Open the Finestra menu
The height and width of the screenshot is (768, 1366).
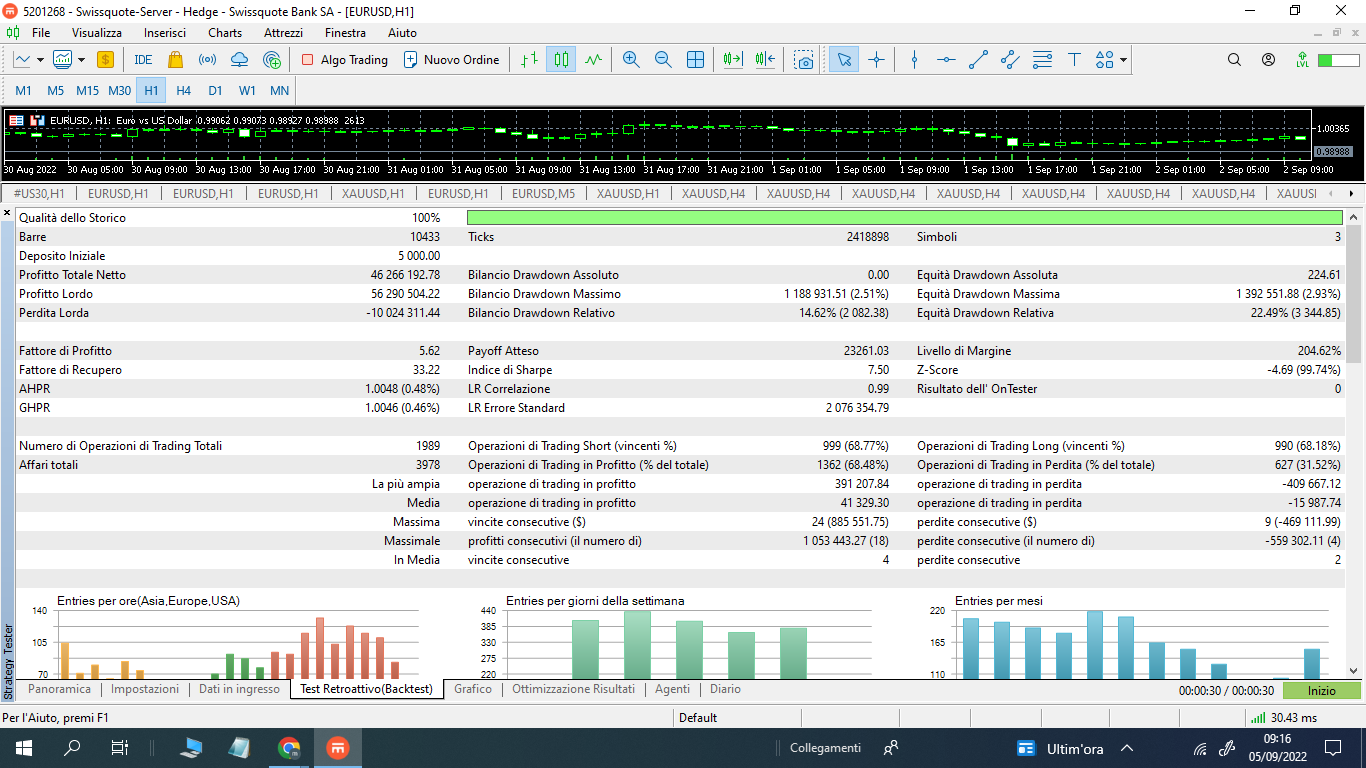[x=346, y=33]
